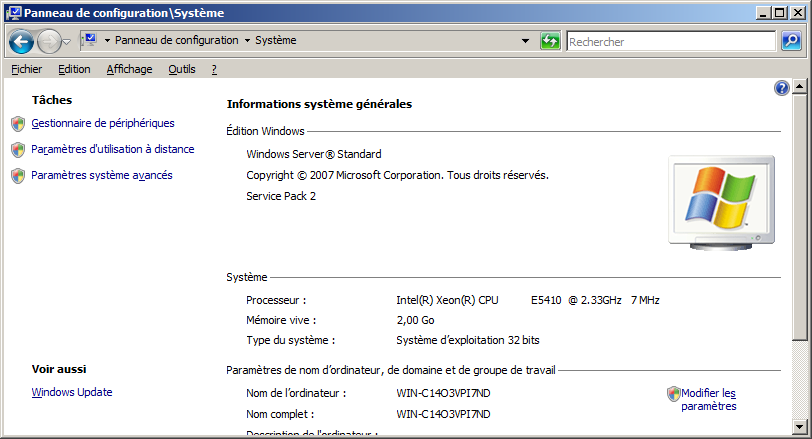This screenshot has height=439, width=812.
Task: Click the computer icon in the address bar
Action: (x=88, y=41)
